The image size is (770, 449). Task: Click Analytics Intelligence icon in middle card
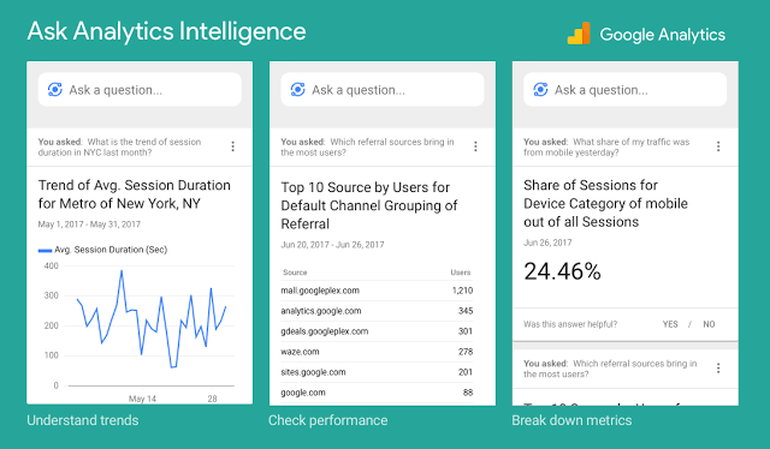pos(297,90)
